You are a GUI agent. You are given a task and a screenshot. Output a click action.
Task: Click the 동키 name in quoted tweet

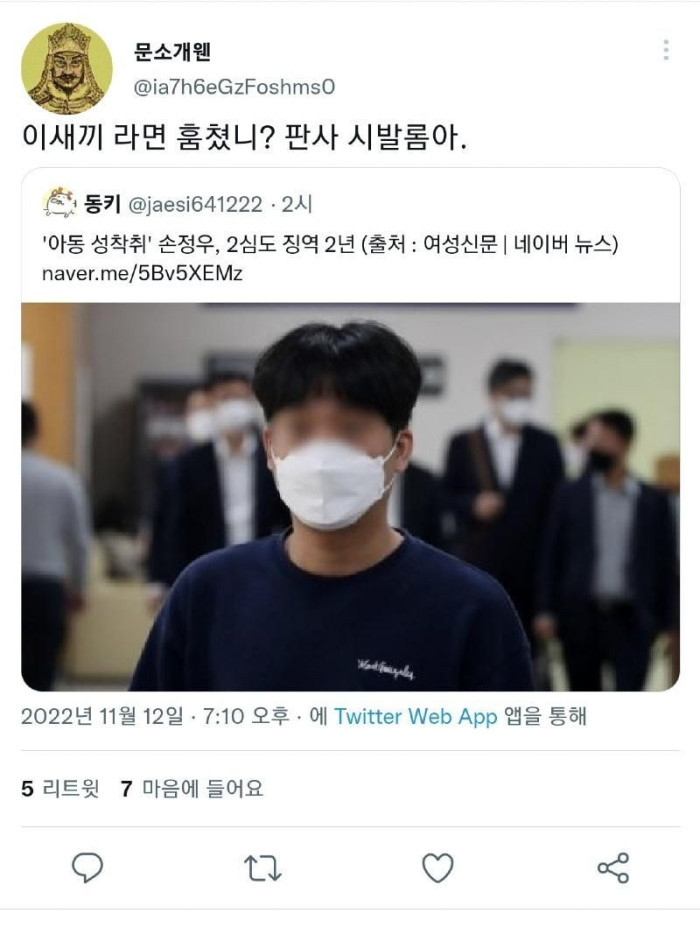coord(102,204)
